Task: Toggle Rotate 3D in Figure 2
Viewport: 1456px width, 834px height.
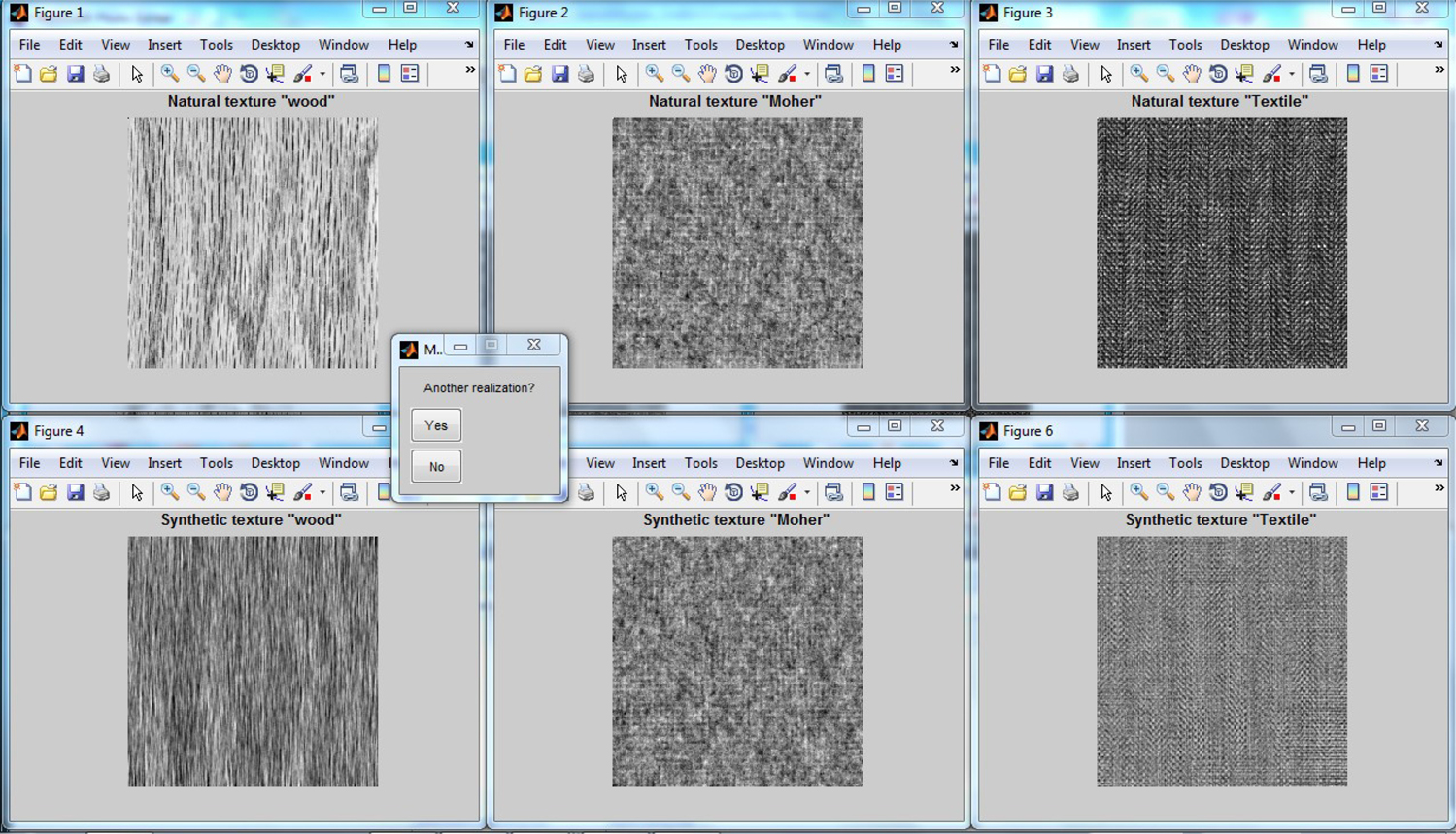Action: [x=733, y=74]
